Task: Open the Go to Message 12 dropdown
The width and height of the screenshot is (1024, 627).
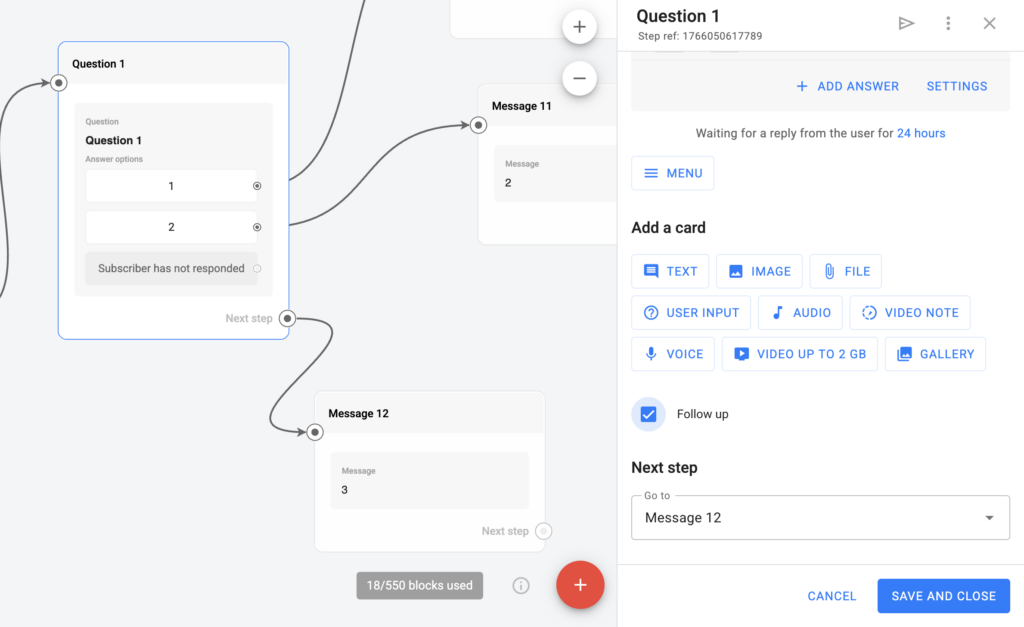Action: click(820, 518)
